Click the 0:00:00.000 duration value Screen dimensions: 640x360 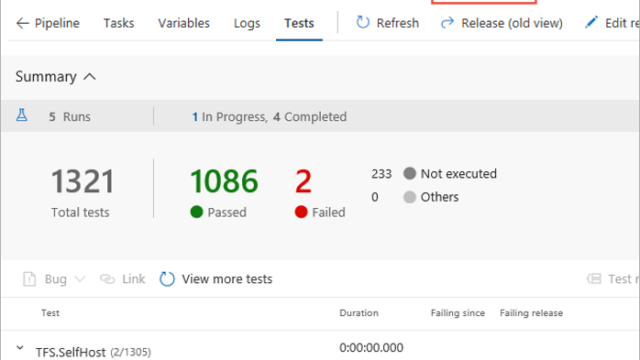(371, 348)
